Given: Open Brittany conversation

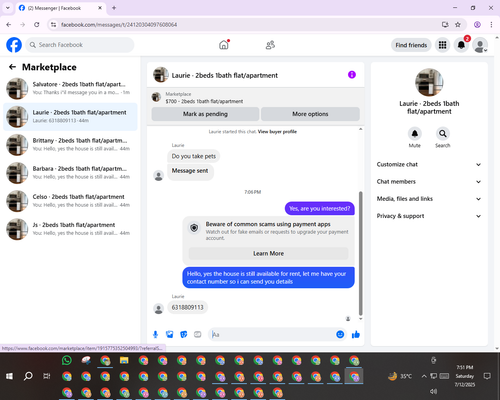Looking at the screenshot, I should tap(70, 145).
